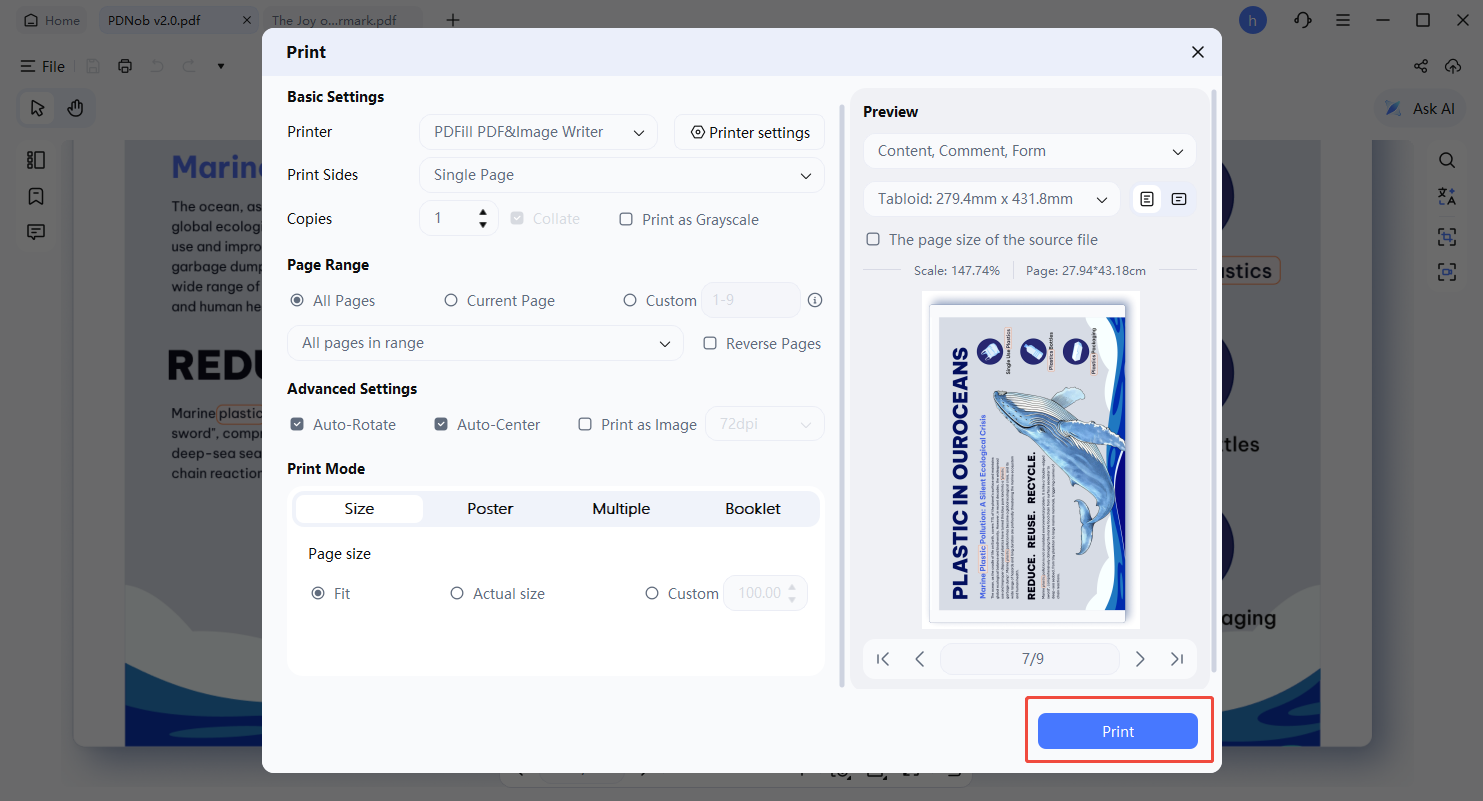Switch preview to landscape orientation icon
This screenshot has height=801, width=1483.
[1178, 199]
